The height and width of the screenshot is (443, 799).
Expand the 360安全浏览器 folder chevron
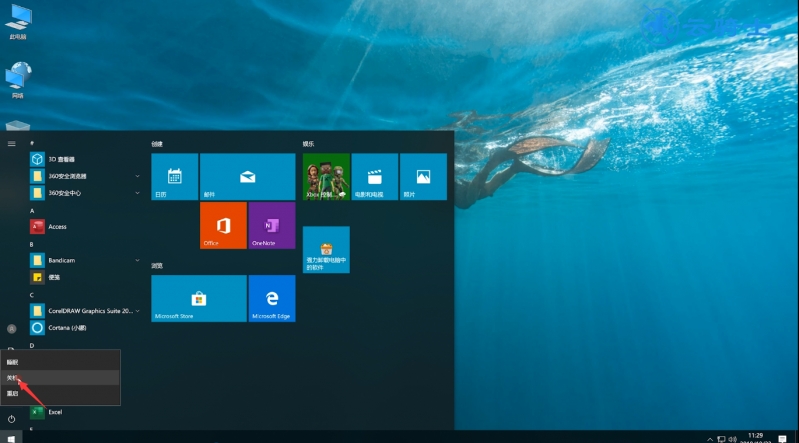[137, 176]
